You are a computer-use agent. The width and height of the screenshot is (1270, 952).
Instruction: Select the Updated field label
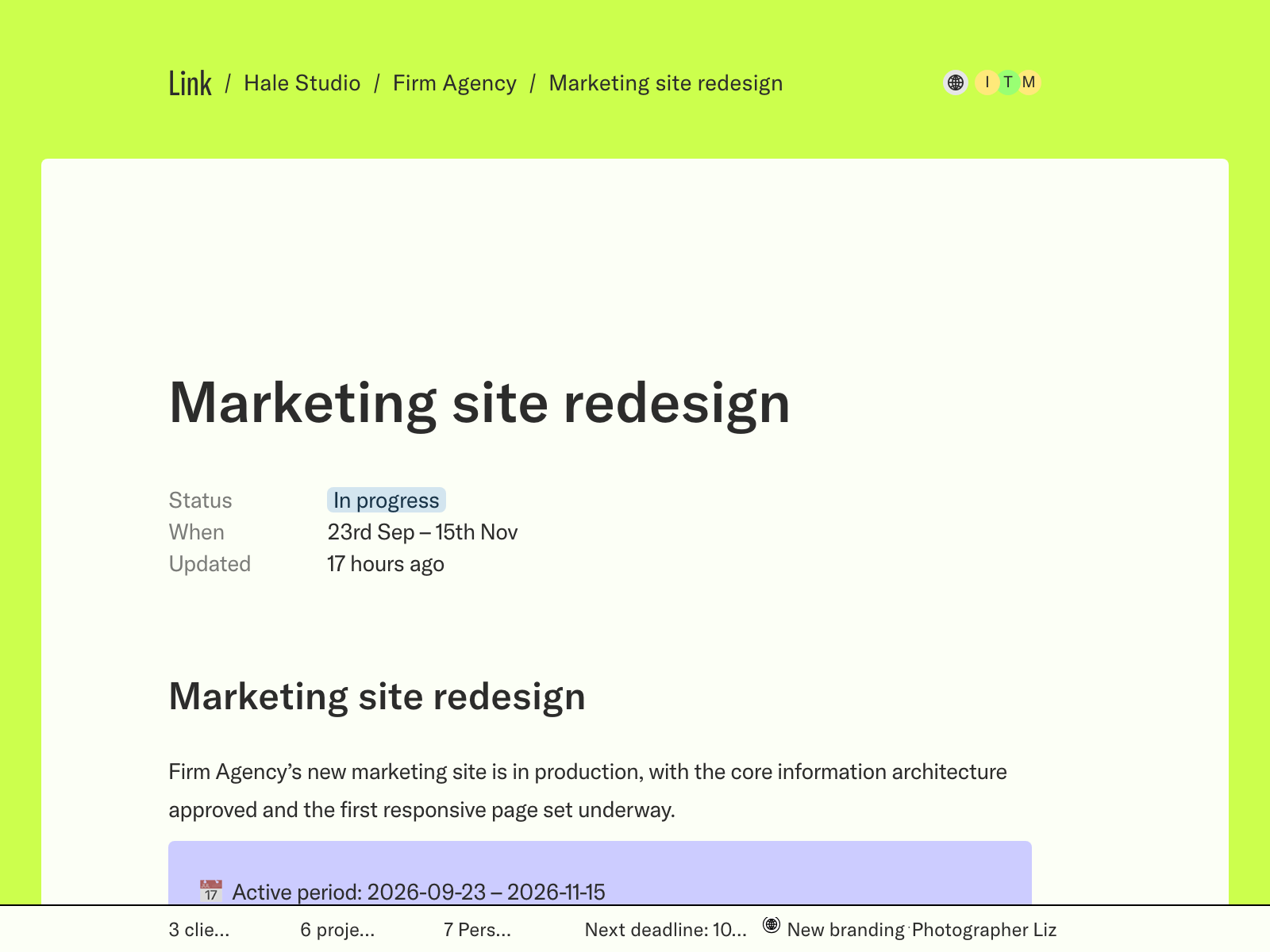pos(210,564)
